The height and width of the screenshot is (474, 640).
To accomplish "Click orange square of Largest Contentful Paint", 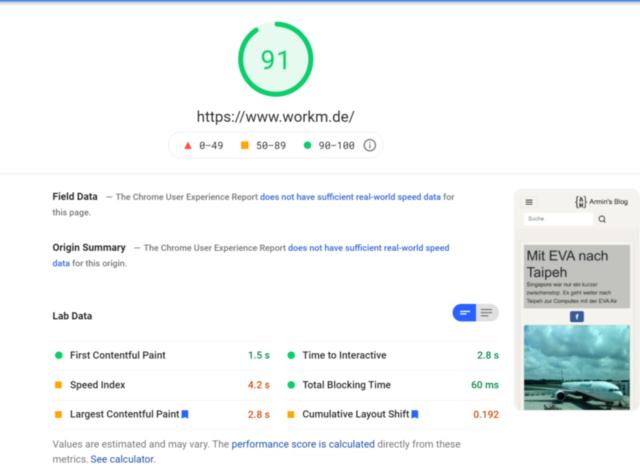I will pyautogui.click(x=58, y=414).
